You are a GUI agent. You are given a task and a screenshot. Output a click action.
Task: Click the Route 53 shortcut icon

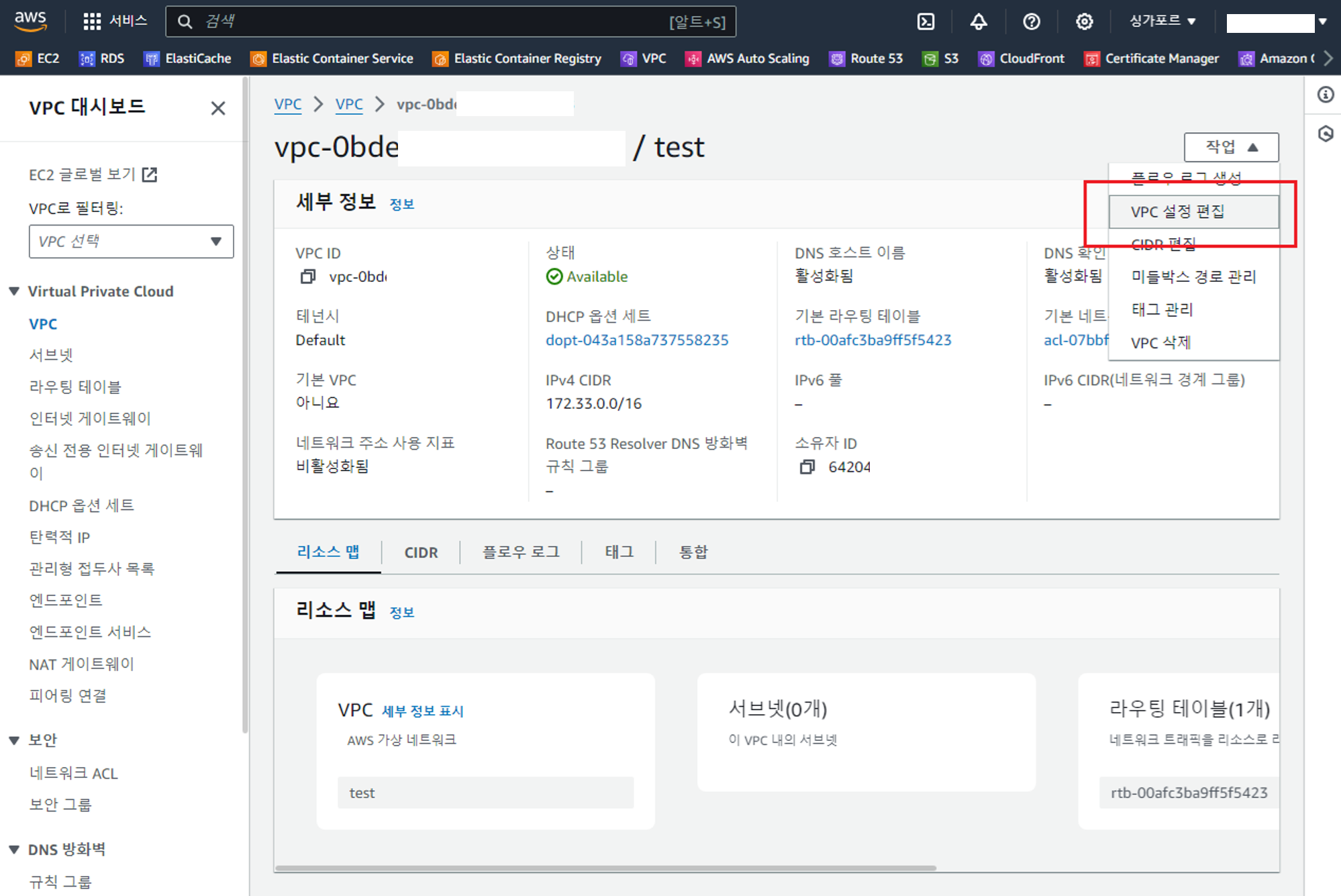tap(837, 58)
